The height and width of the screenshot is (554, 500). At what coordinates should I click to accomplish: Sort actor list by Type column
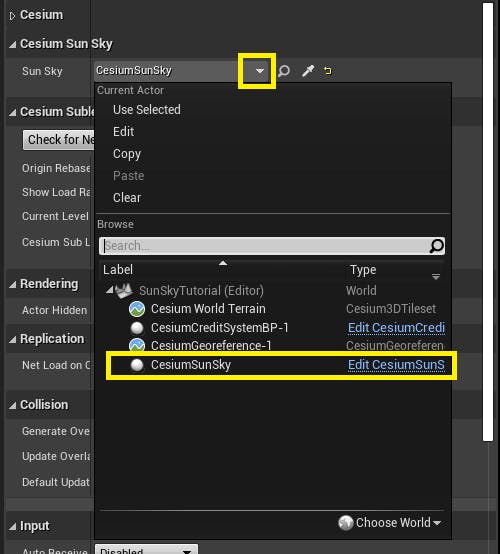click(x=363, y=270)
